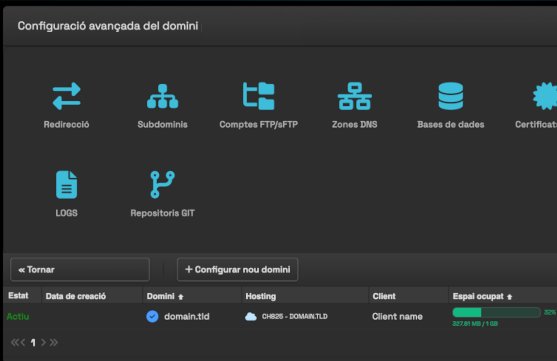Image resolution: width=557 pixels, height=361 pixels.
Task: Click the Data de creació column header
Action: click(76, 296)
